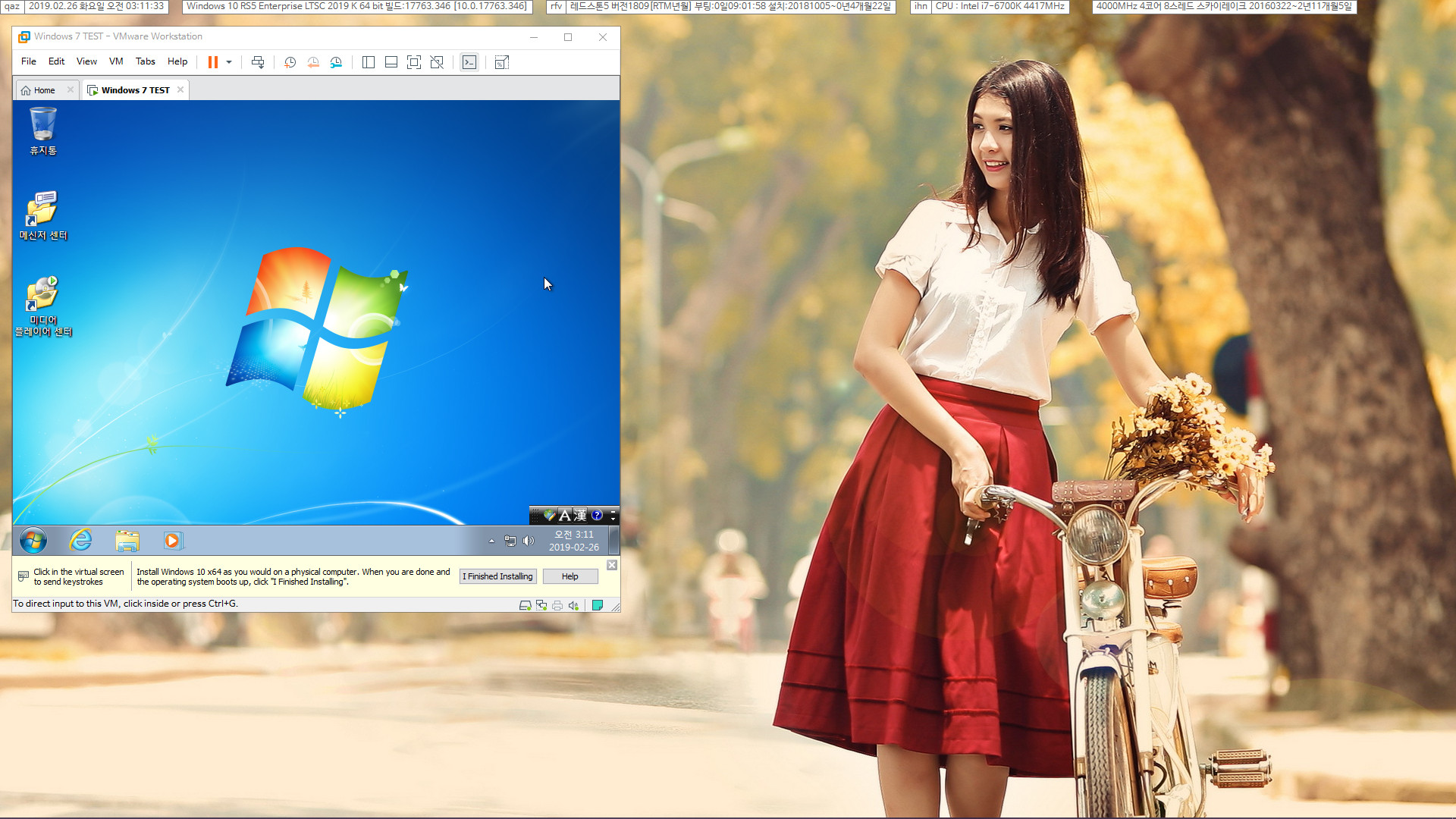The width and height of the screenshot is (1456, 819).
Task: Open the Help menu
Action: point(177,61)
